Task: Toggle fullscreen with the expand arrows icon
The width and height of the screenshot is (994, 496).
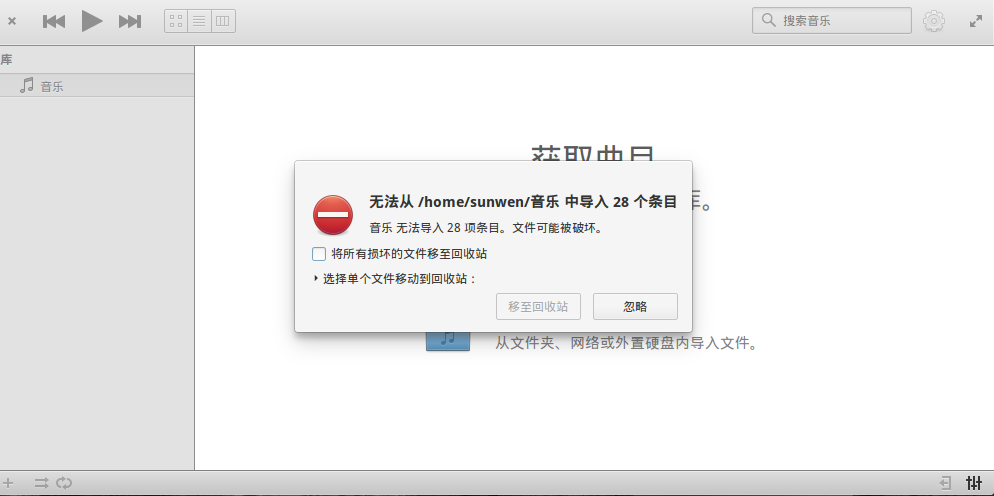Action: [976, 21]
